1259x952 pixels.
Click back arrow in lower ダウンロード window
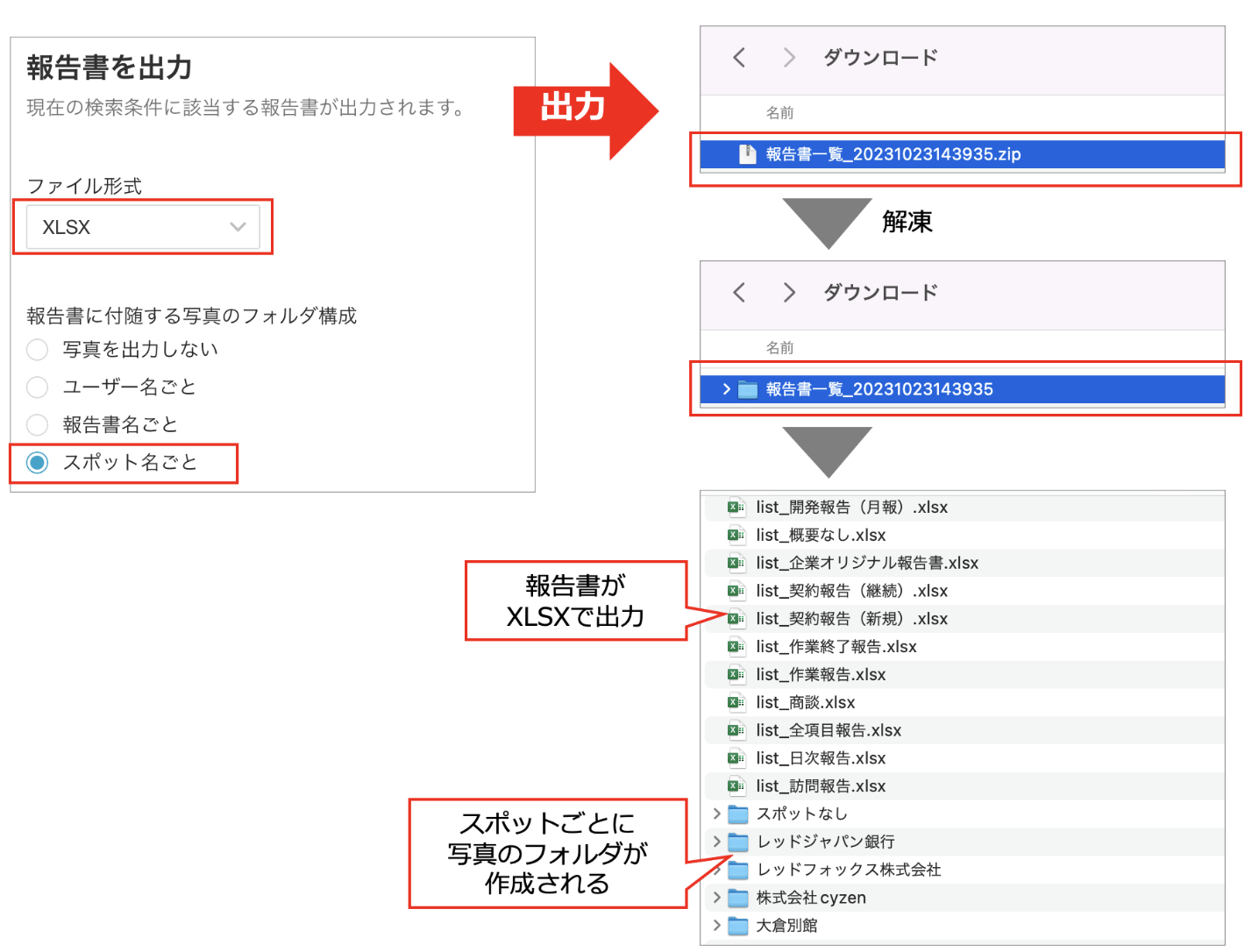[739, 293]
